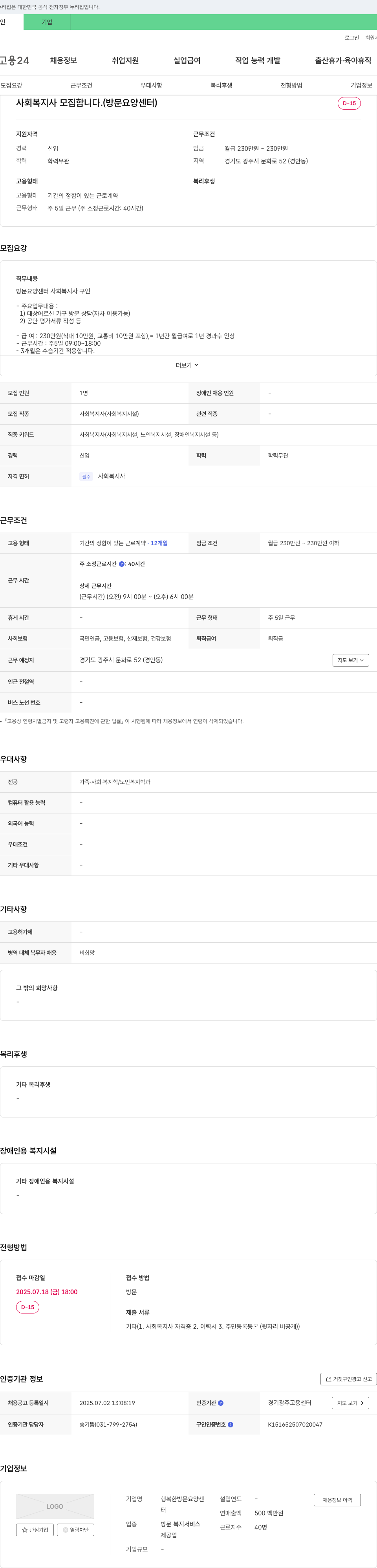Open the 채용정보 이력 button
The height and width of the screenshot is (1568, 377).
click(x=337, y=1500)
